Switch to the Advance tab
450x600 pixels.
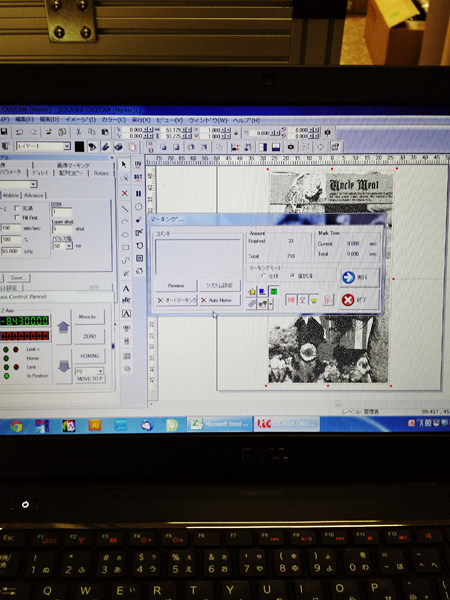(x=34, y=195)
